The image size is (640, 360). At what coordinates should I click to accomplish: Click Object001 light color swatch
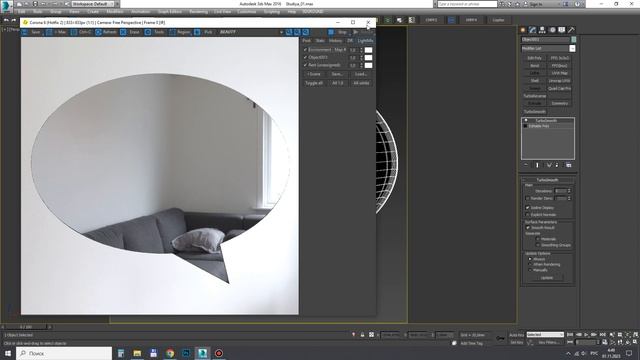(368, 58)
